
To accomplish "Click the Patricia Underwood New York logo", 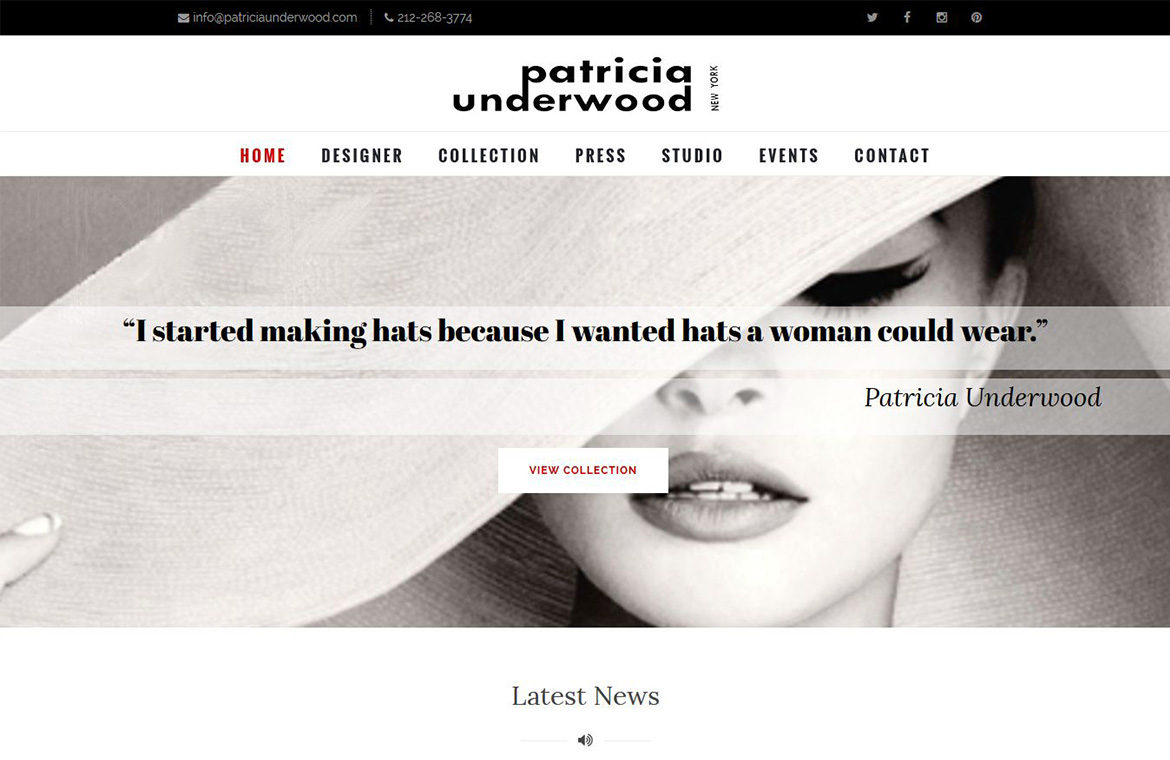I will (x=586, y=85).
